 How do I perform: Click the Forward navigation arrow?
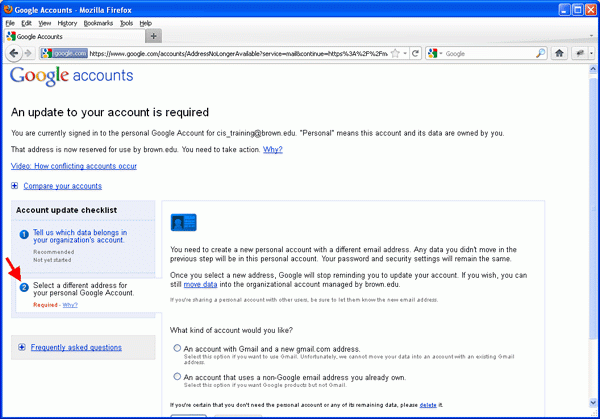28,53
